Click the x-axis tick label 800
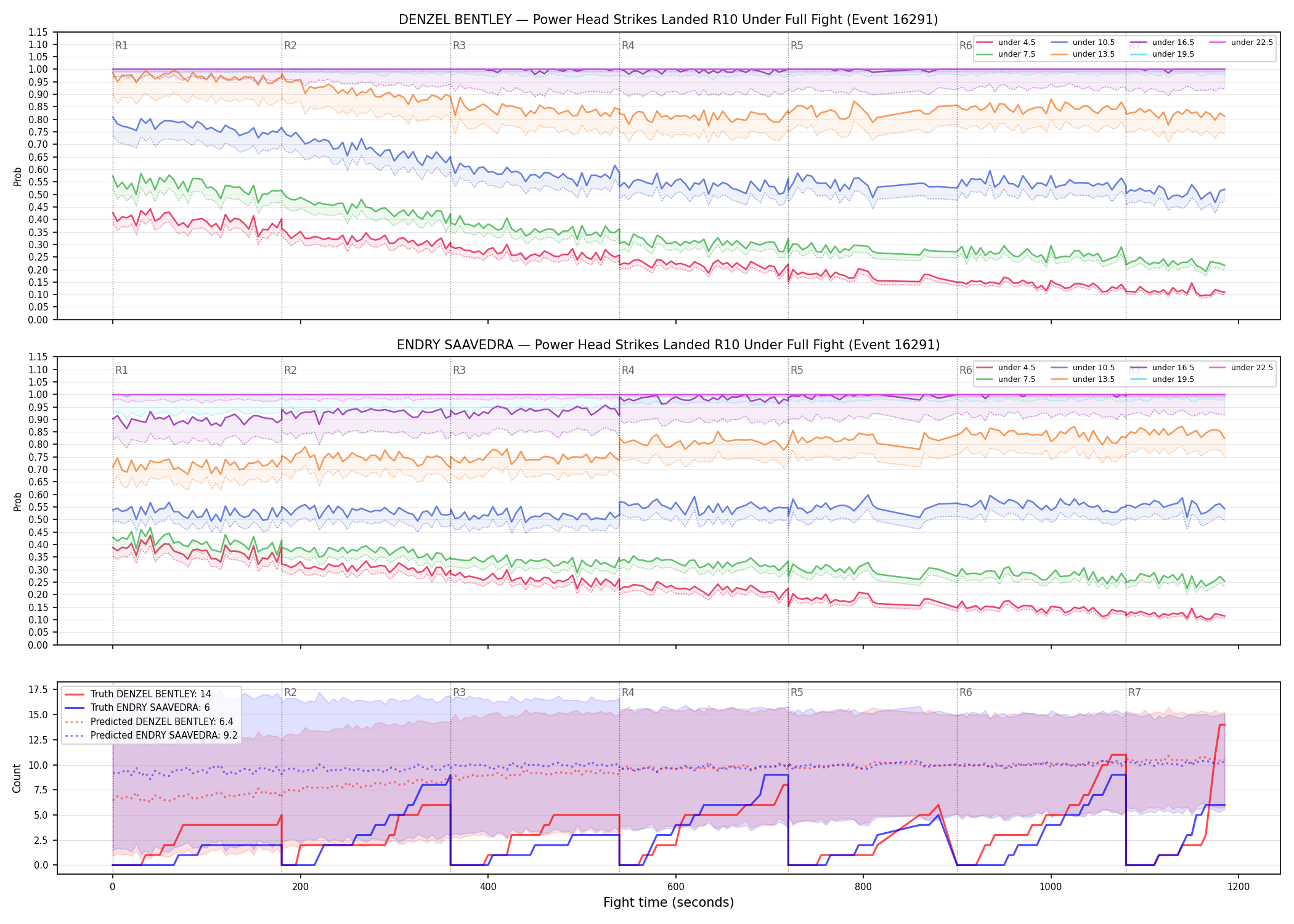 (863, 887)
